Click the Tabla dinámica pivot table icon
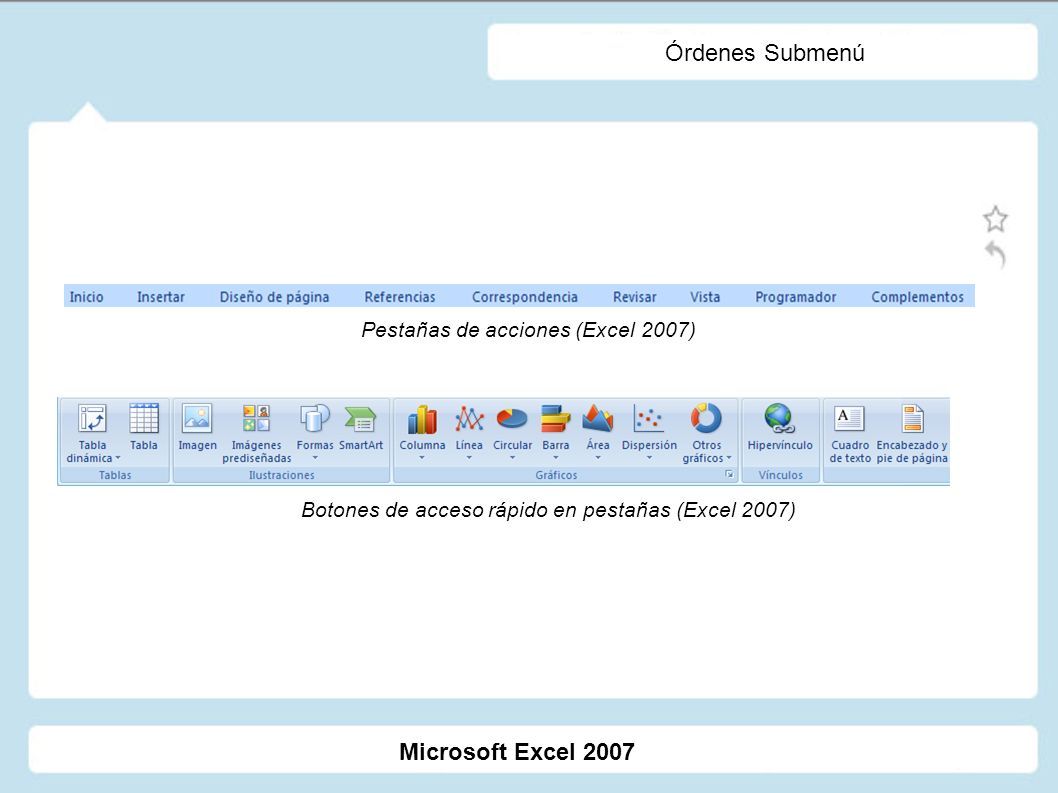Viewport: 1058px width, 793px height. point(92,418)
